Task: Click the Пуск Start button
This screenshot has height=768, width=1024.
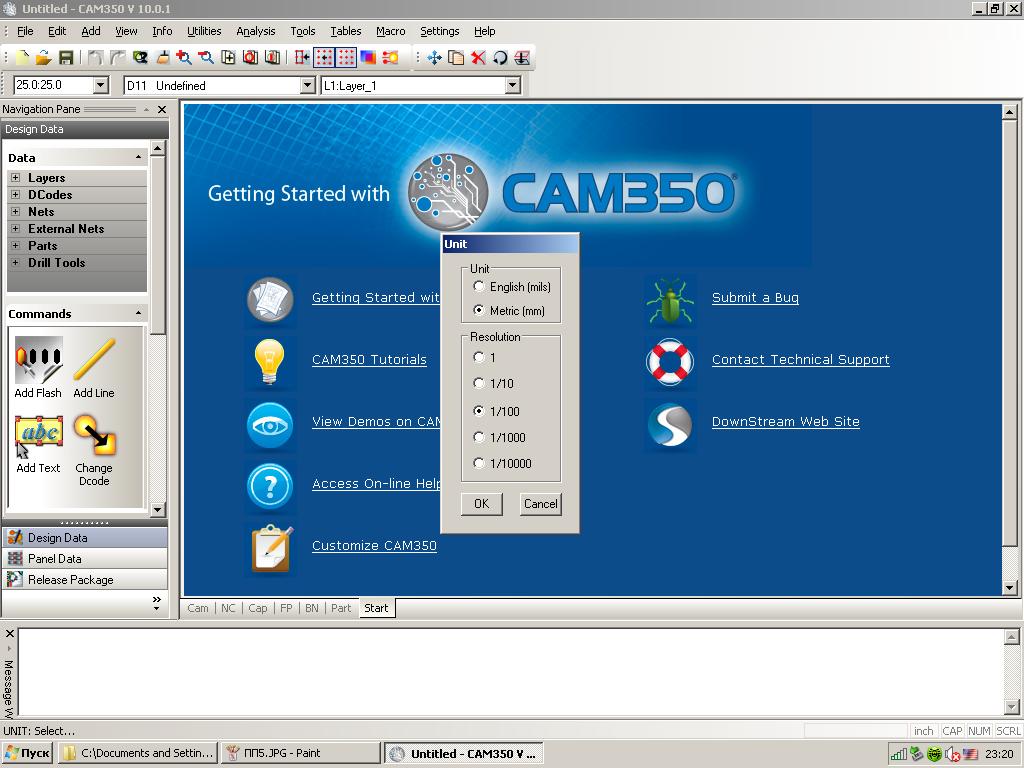Action: point(27,753)
